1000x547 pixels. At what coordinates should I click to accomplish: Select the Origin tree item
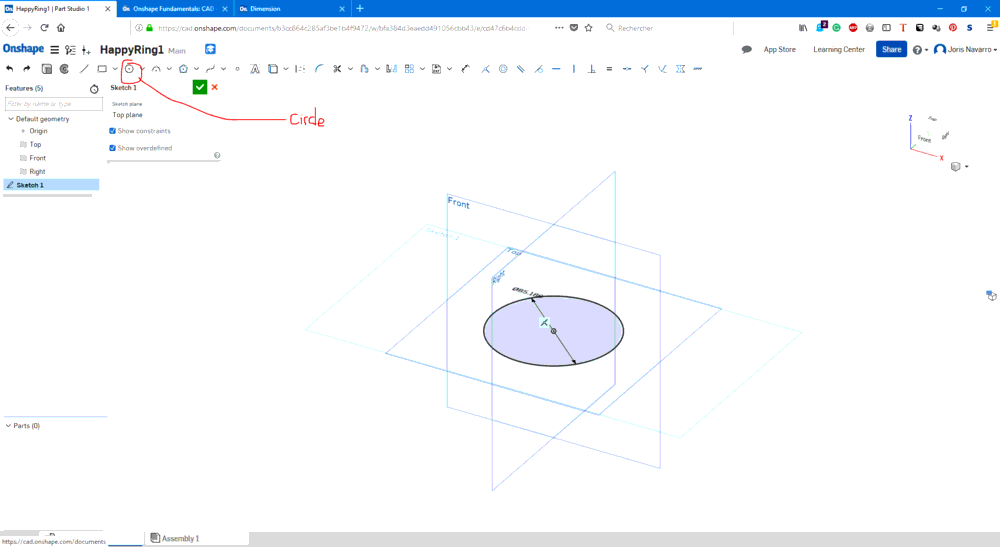point(38,131)
